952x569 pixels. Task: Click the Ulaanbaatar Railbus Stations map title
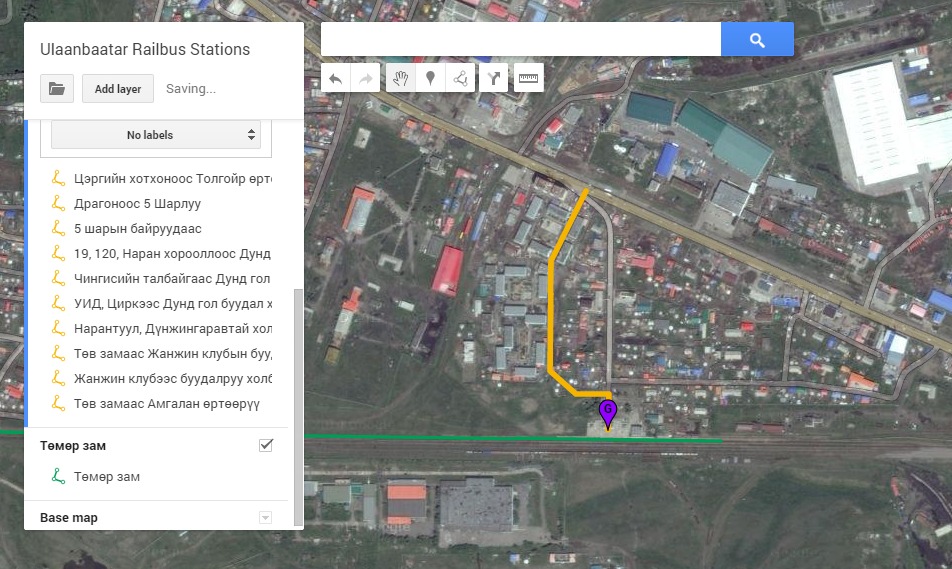(x=145, y=49)
